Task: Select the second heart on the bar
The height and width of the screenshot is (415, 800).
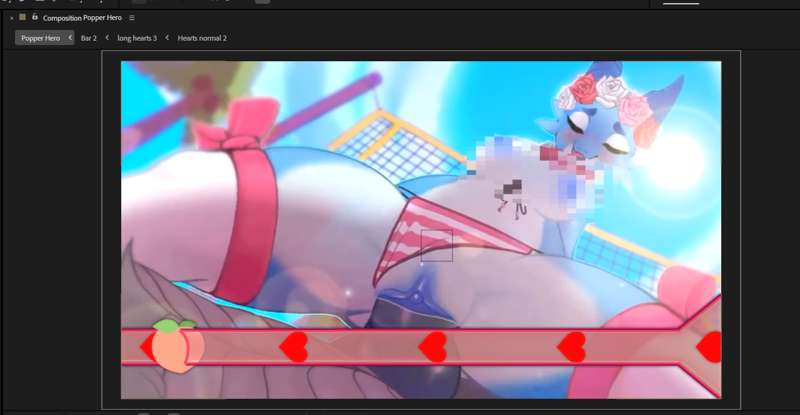Action: pyautogui.click(x=433, y=347)
